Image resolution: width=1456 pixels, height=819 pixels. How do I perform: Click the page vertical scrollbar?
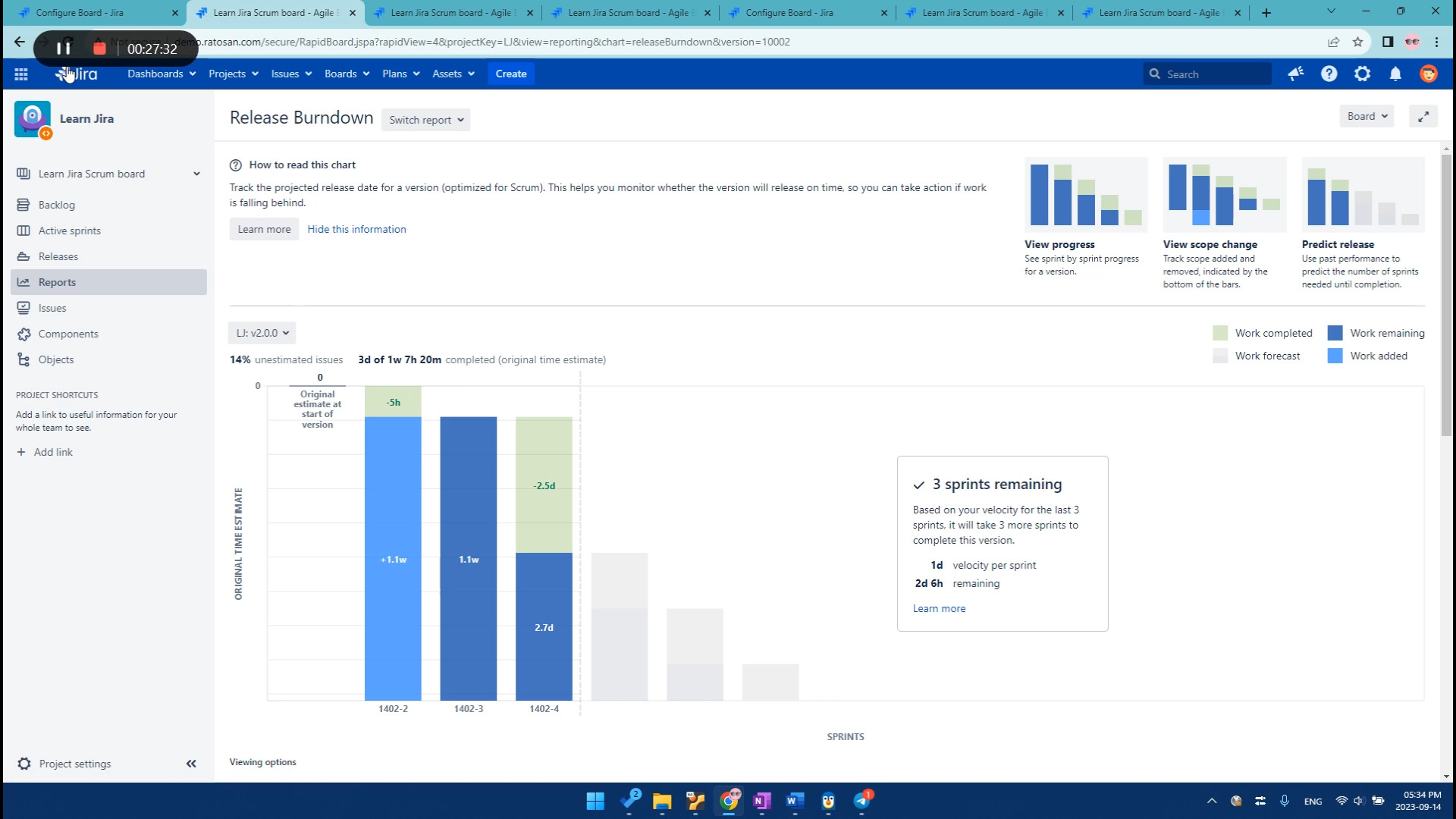pos(1447,296)
